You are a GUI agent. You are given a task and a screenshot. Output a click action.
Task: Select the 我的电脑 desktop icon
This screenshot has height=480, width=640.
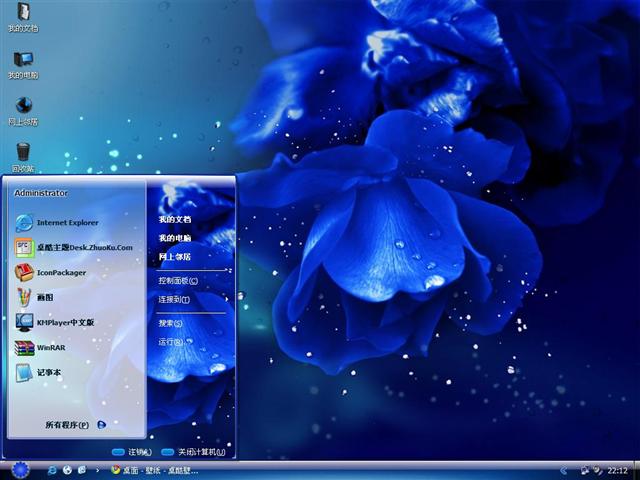(x=22, y=60)
